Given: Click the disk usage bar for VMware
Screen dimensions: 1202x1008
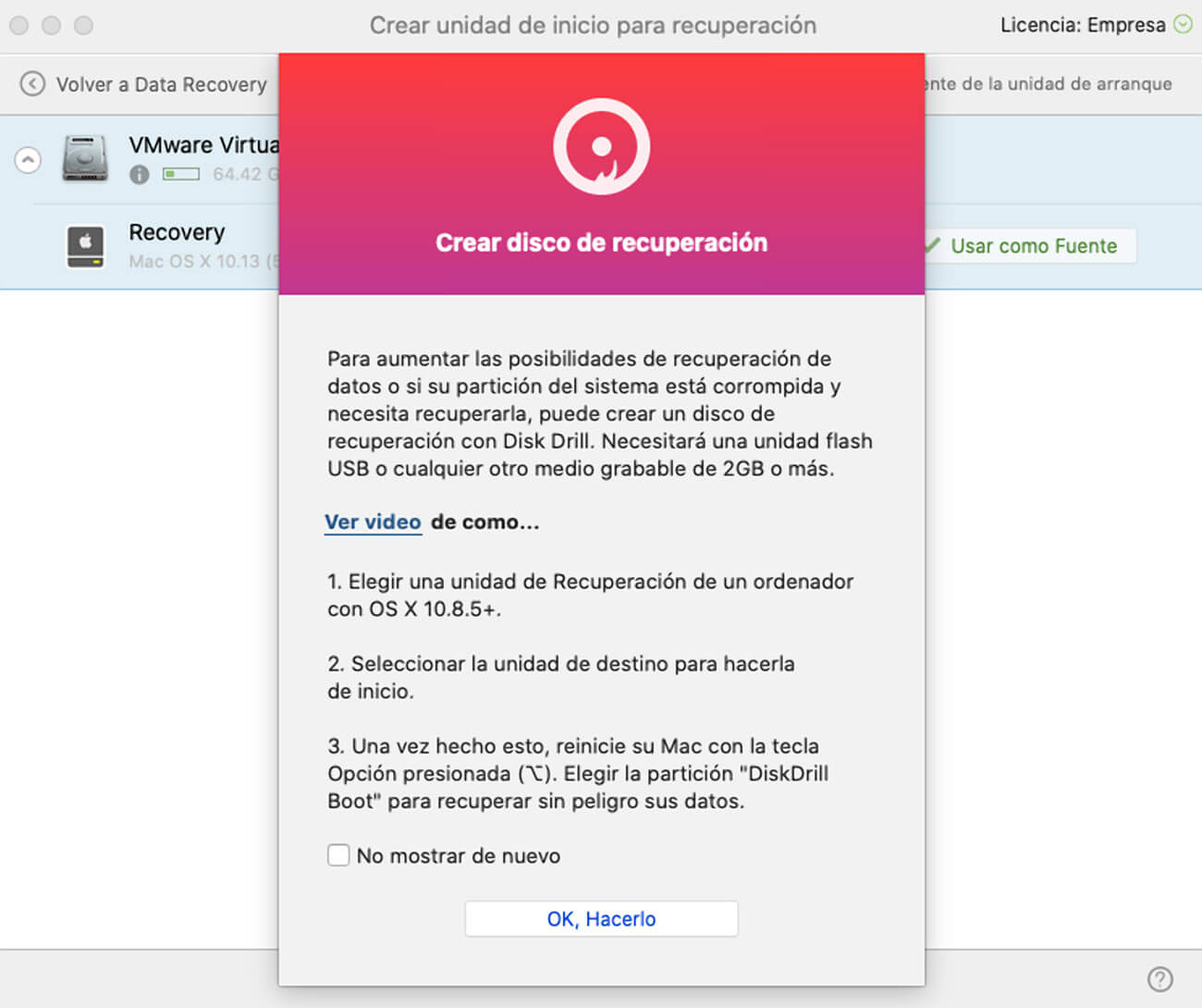Looking at the screenshot, I should pos(181,174).
